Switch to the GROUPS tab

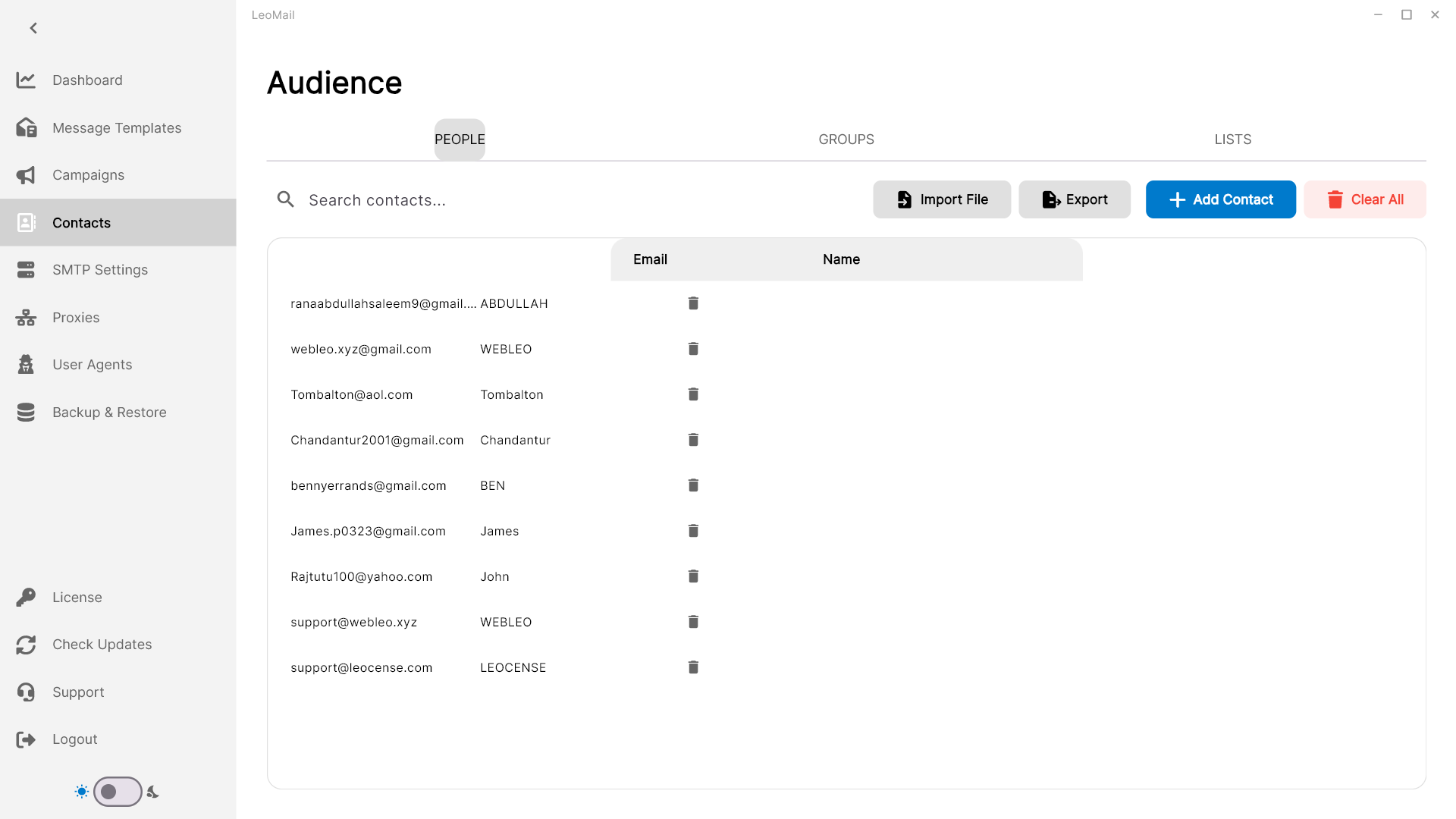point(846,140)
